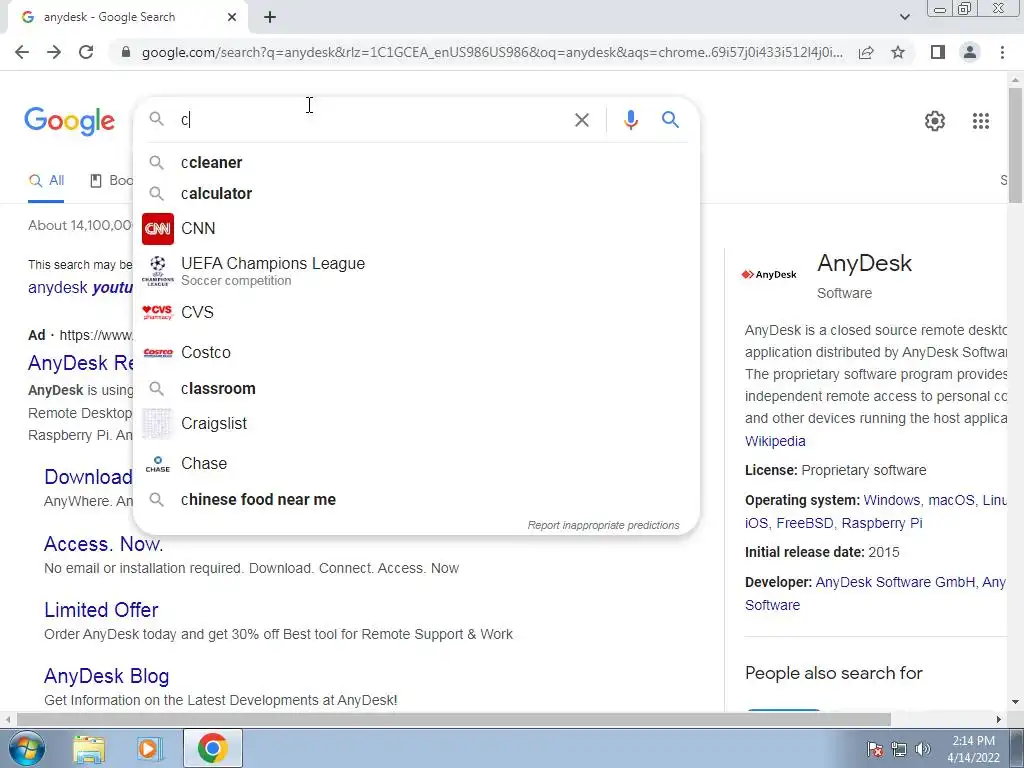Choose the CNN suggestion
The image size is (1024, 768).
click(415, 229)
